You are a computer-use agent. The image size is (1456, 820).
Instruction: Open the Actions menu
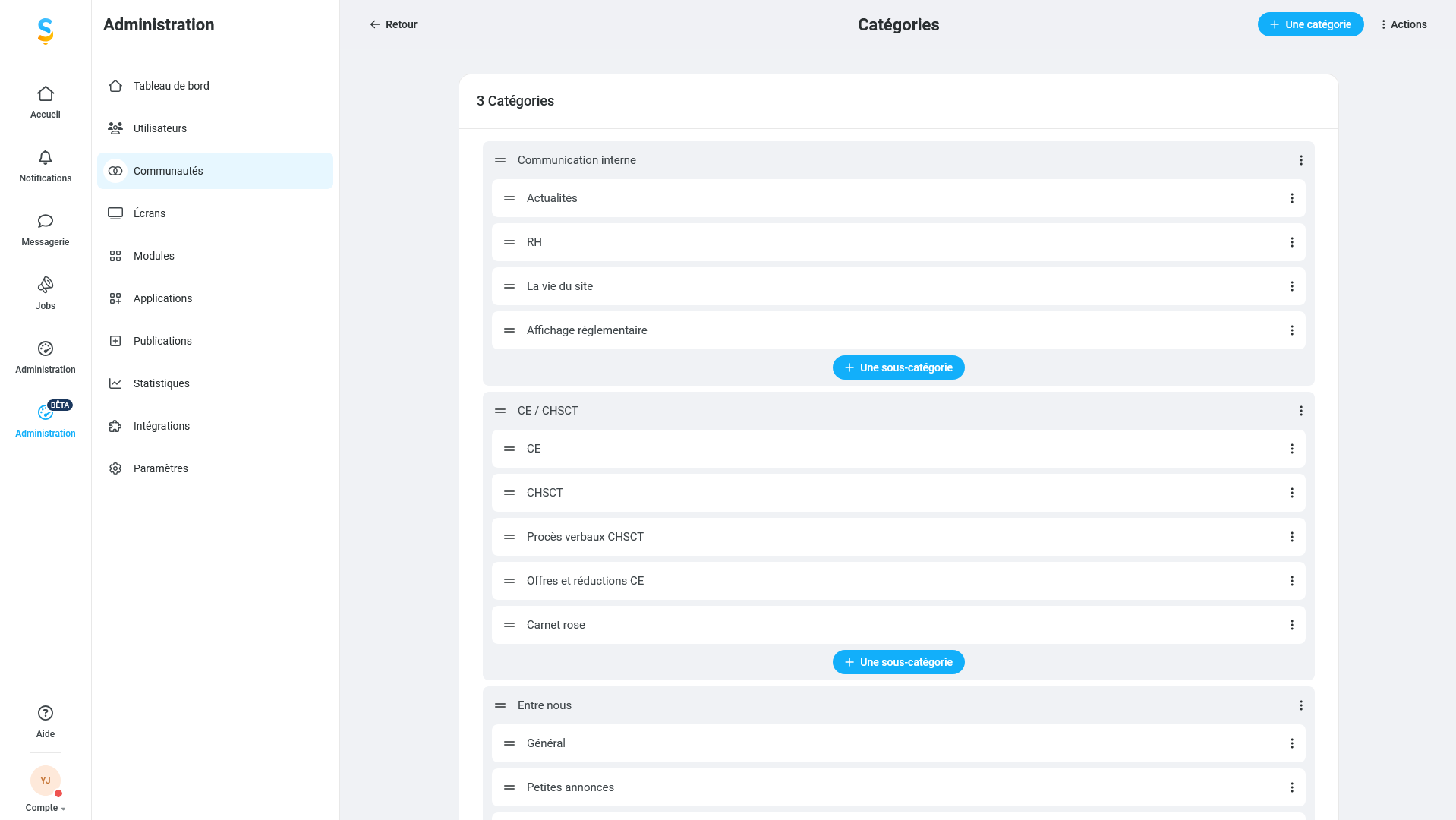[1404, 24]
